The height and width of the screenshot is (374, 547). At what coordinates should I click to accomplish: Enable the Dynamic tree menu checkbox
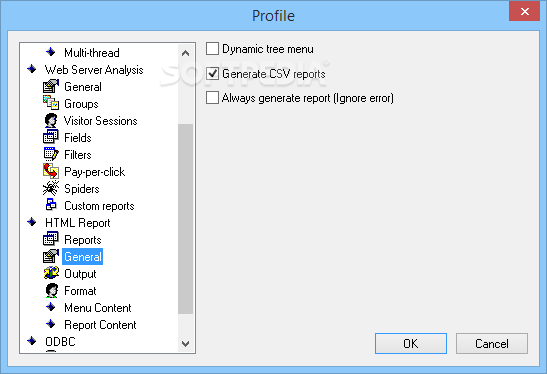pos(212,49)
